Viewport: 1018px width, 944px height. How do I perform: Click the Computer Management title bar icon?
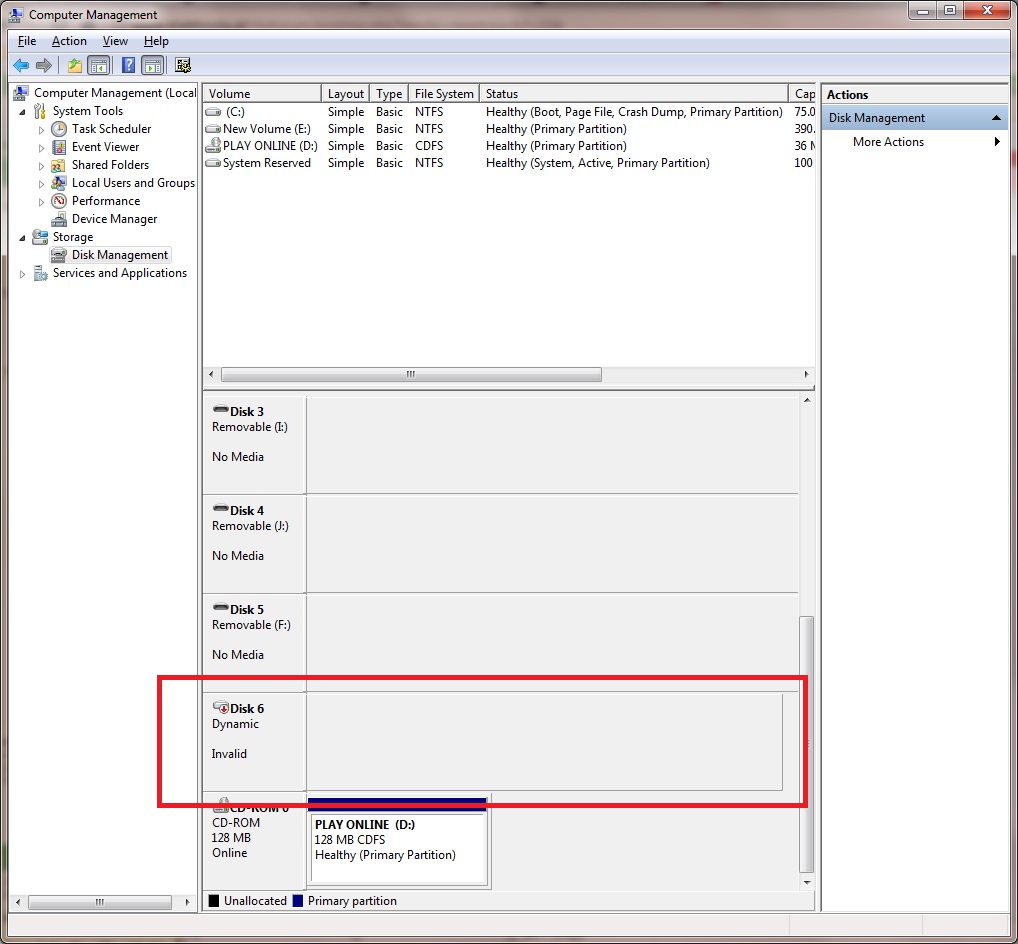tap(16, 14)
